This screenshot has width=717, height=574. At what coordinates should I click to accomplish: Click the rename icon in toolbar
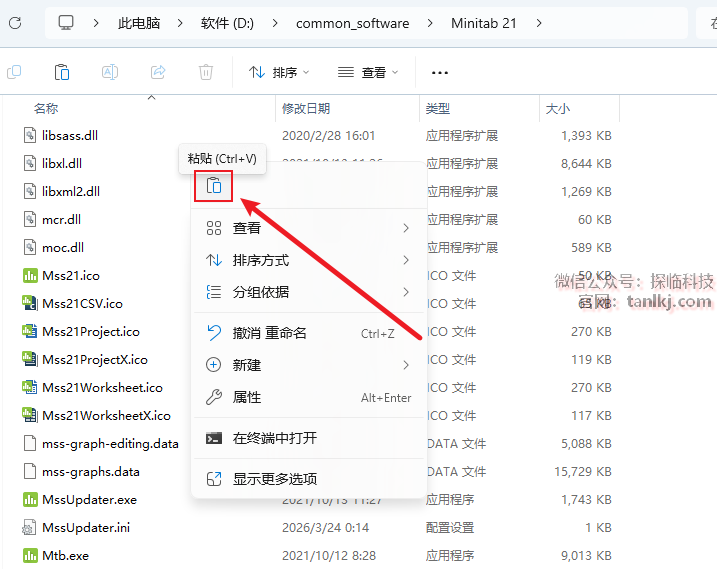coord(110,72)
